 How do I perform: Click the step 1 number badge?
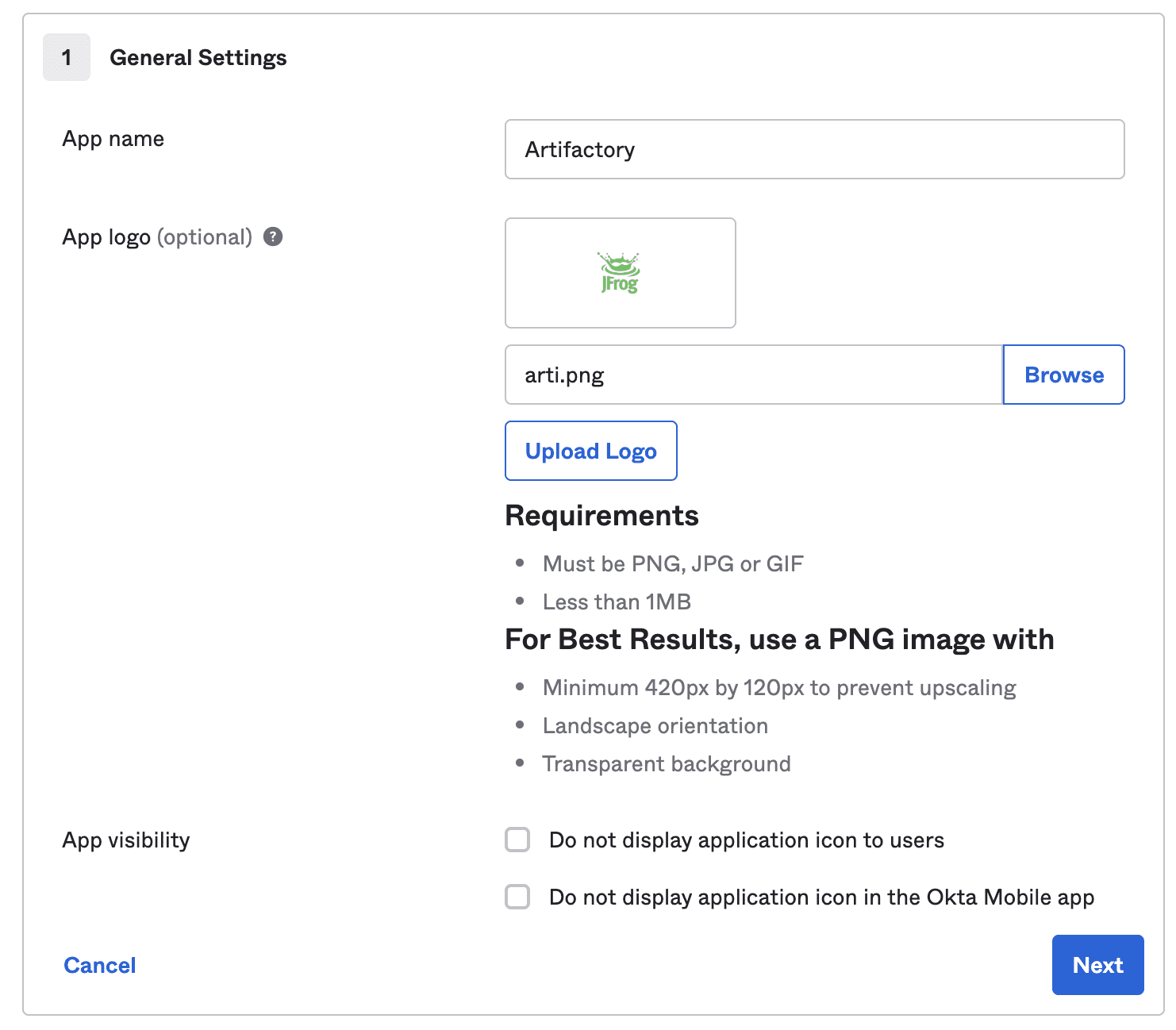[x=67, y=57]
